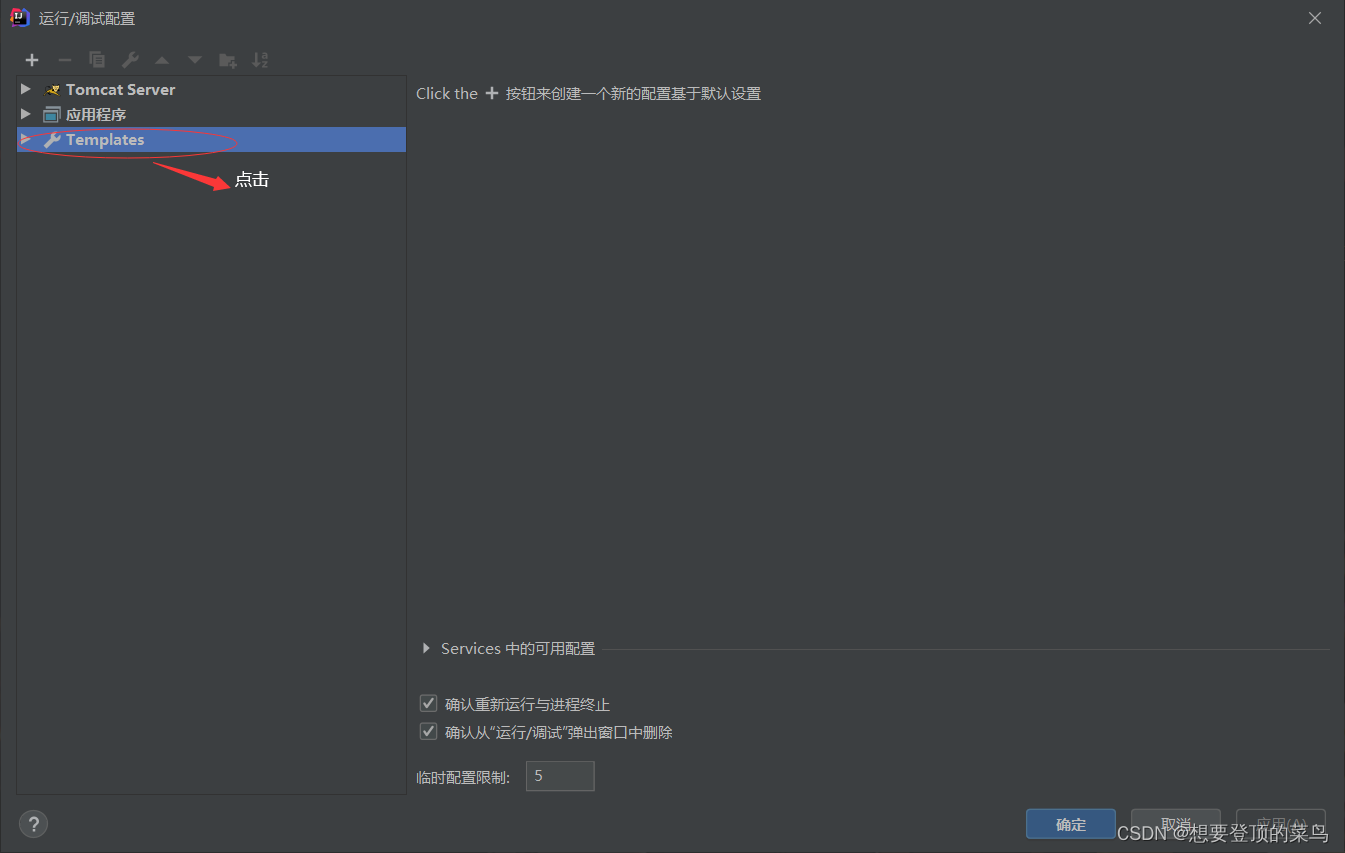This screenshot has width=1345, height=853.
Task: Click the 临时配置限制 label text
Action: 463,777
